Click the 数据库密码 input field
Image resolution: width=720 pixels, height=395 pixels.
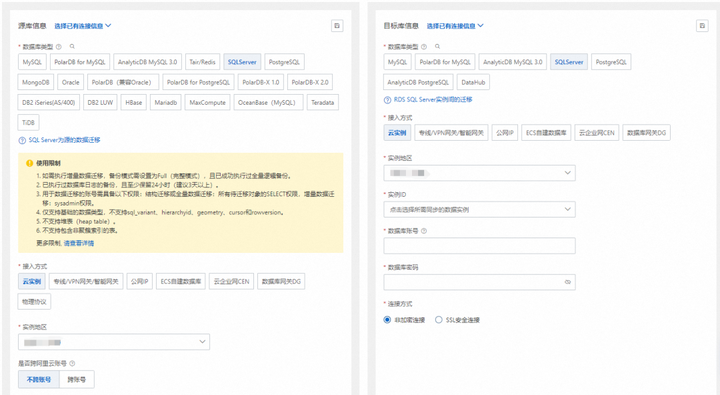click(479, 282)
